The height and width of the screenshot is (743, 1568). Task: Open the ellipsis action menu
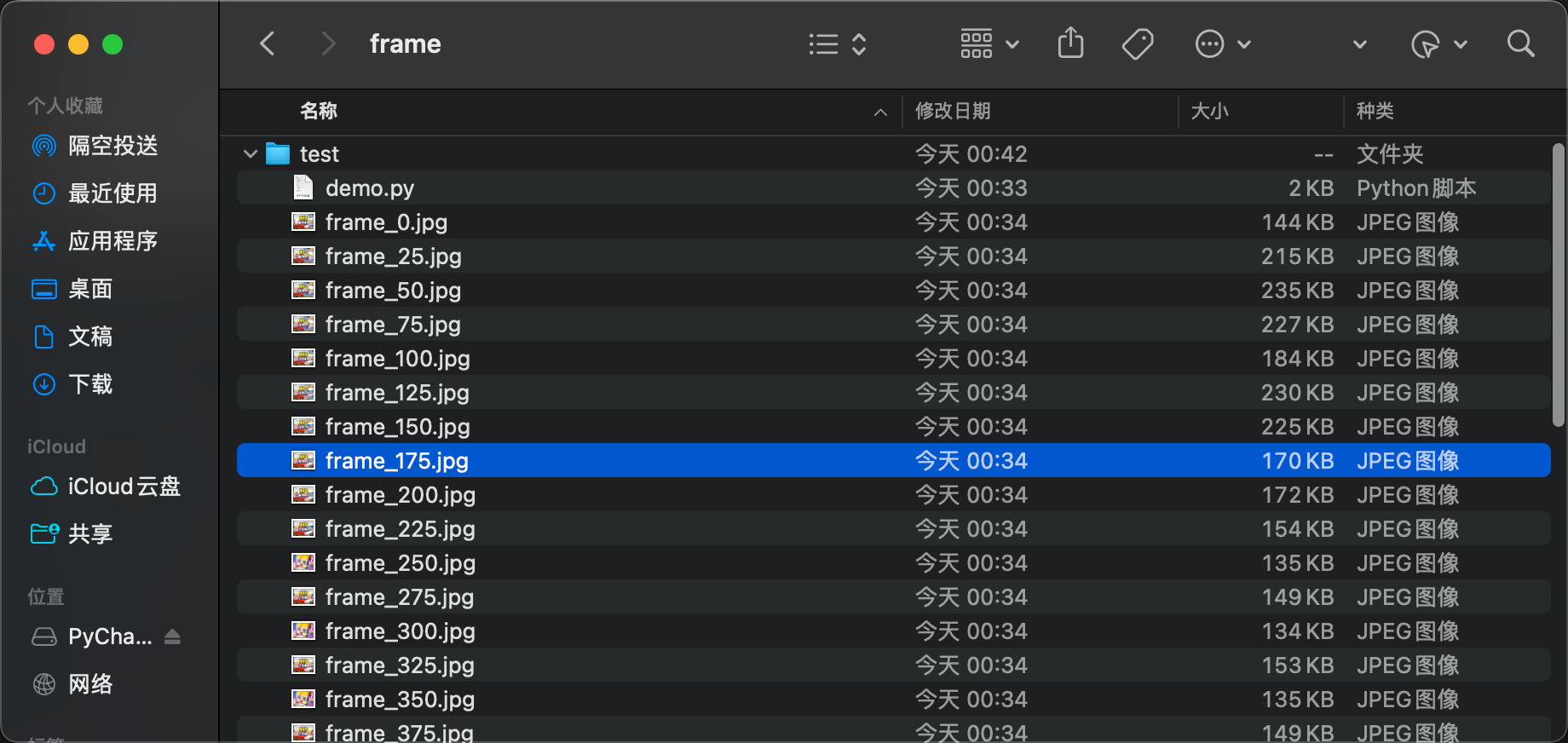1223,44
